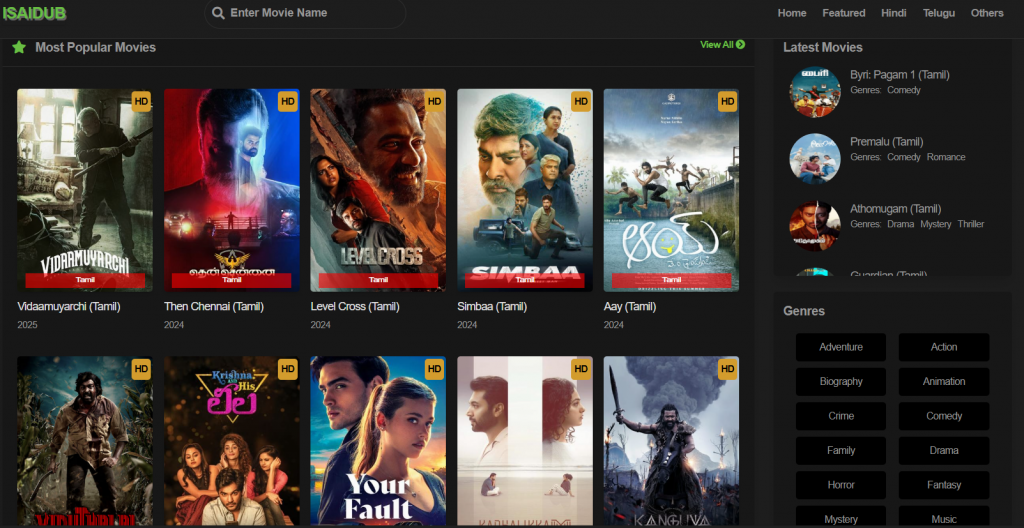
Task: Click the Tamil label on Level Cross poster
Action: pyautogui.click(x=378, y=280)
